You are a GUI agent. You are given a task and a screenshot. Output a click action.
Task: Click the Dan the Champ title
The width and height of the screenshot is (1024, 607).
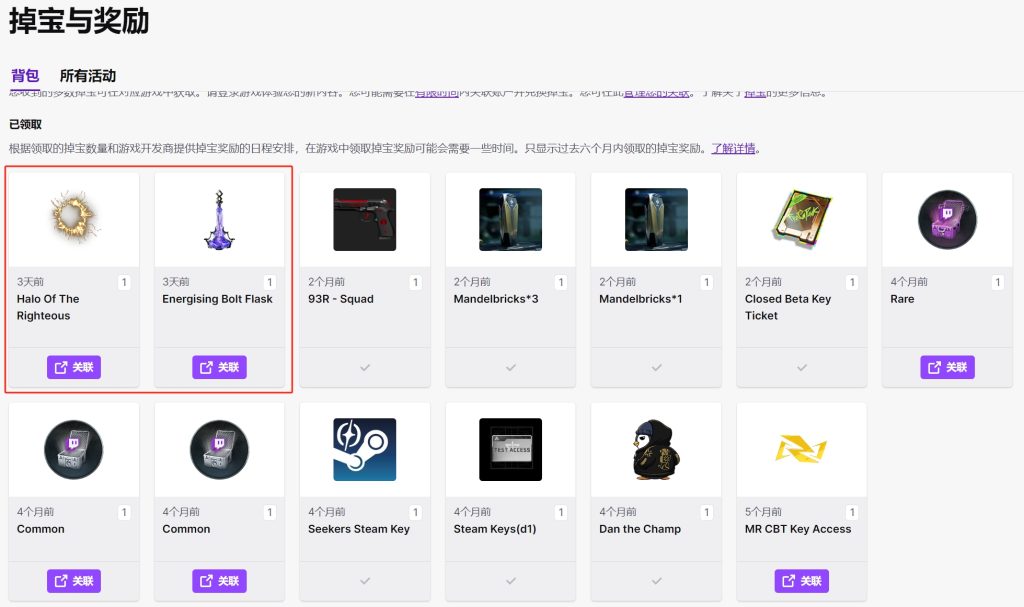(640, 529)
